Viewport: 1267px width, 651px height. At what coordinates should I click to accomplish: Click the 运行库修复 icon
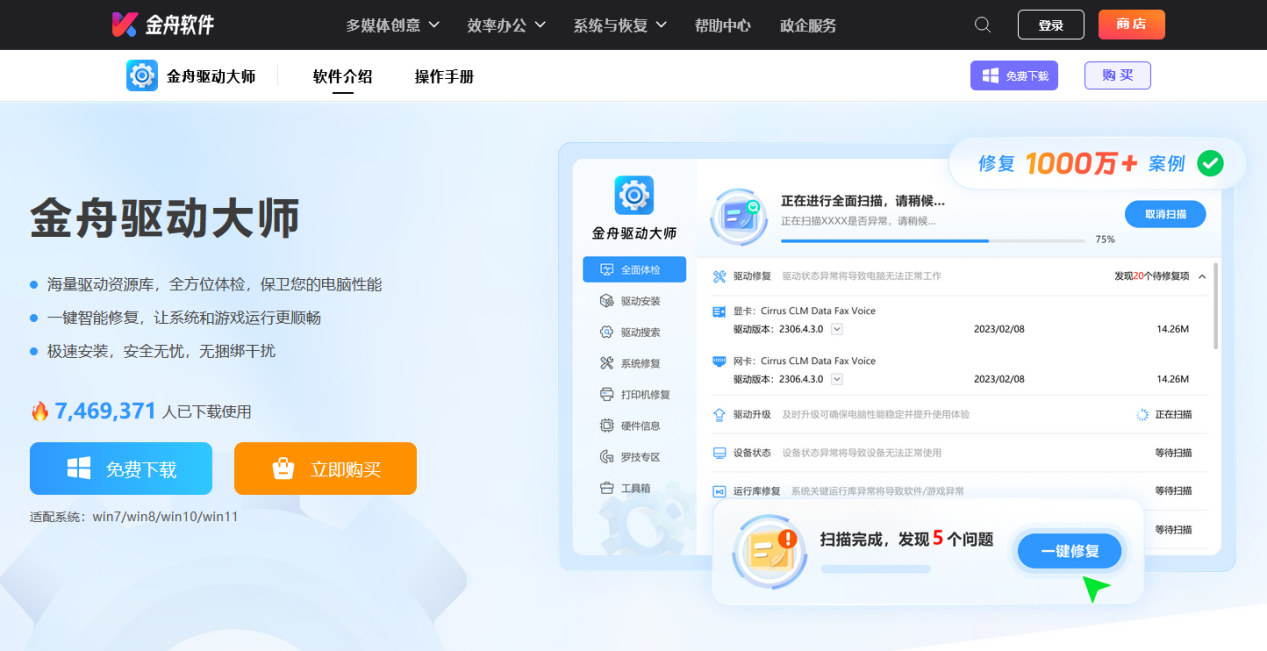tap(719, 492)
